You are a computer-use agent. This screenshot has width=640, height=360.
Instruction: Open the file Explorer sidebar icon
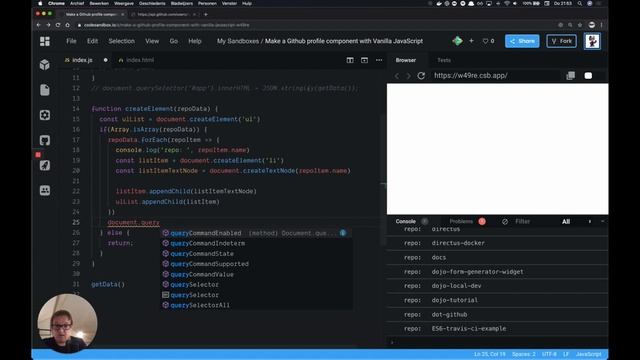pyautogui.click(x=45, y=90)
